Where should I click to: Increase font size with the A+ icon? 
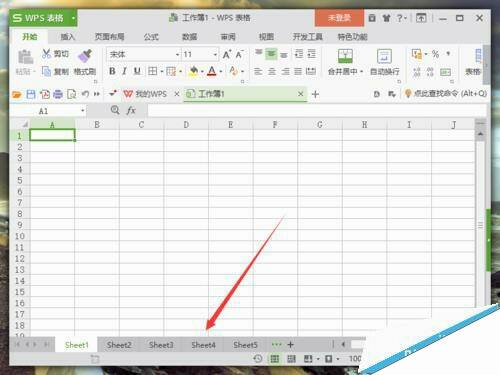tap(227, 54)
